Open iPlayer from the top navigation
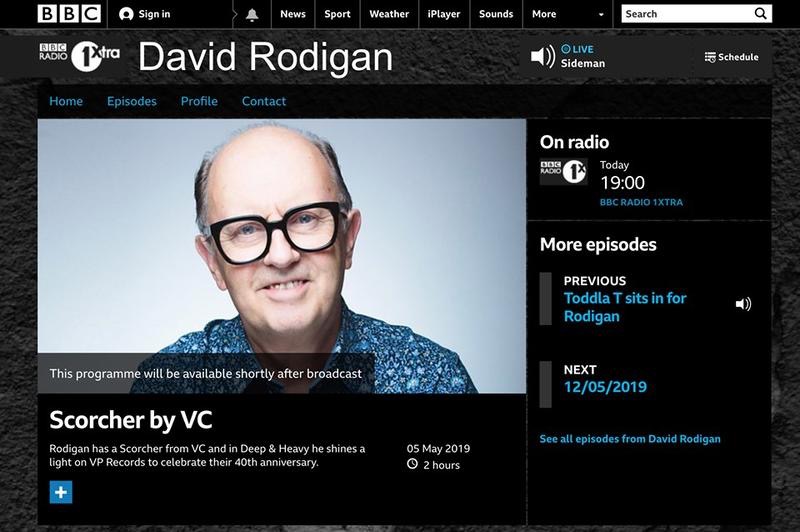Image resolution: width=800 pixels, height=532 pixels. coord(443,14)
